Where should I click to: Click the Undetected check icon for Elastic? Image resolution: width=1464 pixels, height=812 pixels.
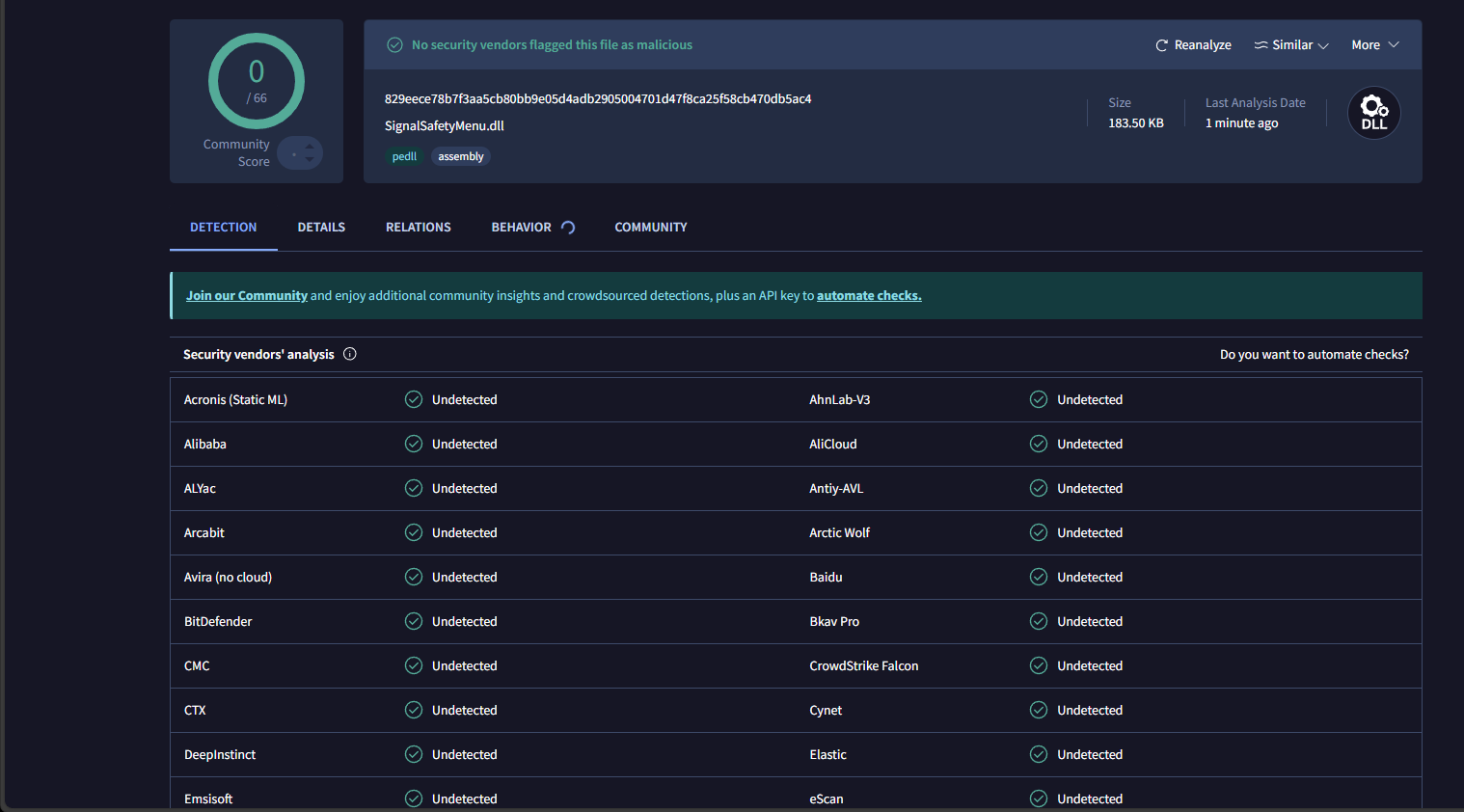coord(1038,754)
